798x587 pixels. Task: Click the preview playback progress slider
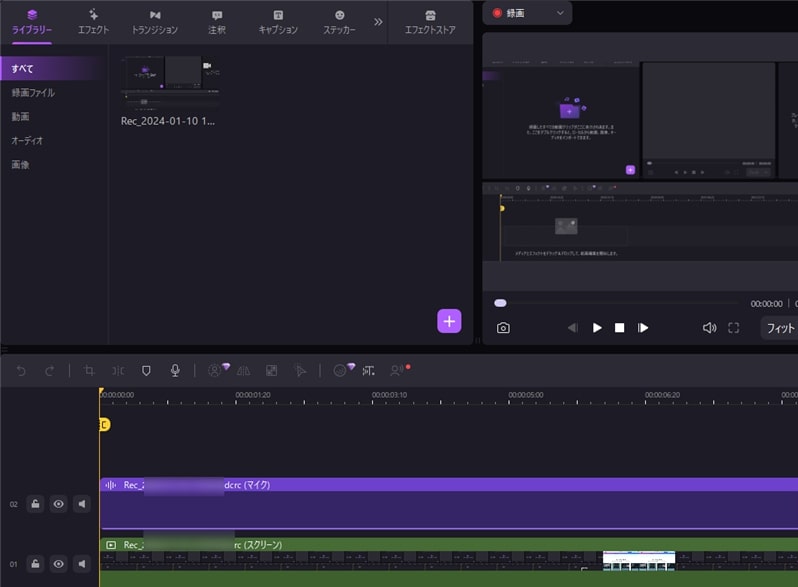(620, 303)
